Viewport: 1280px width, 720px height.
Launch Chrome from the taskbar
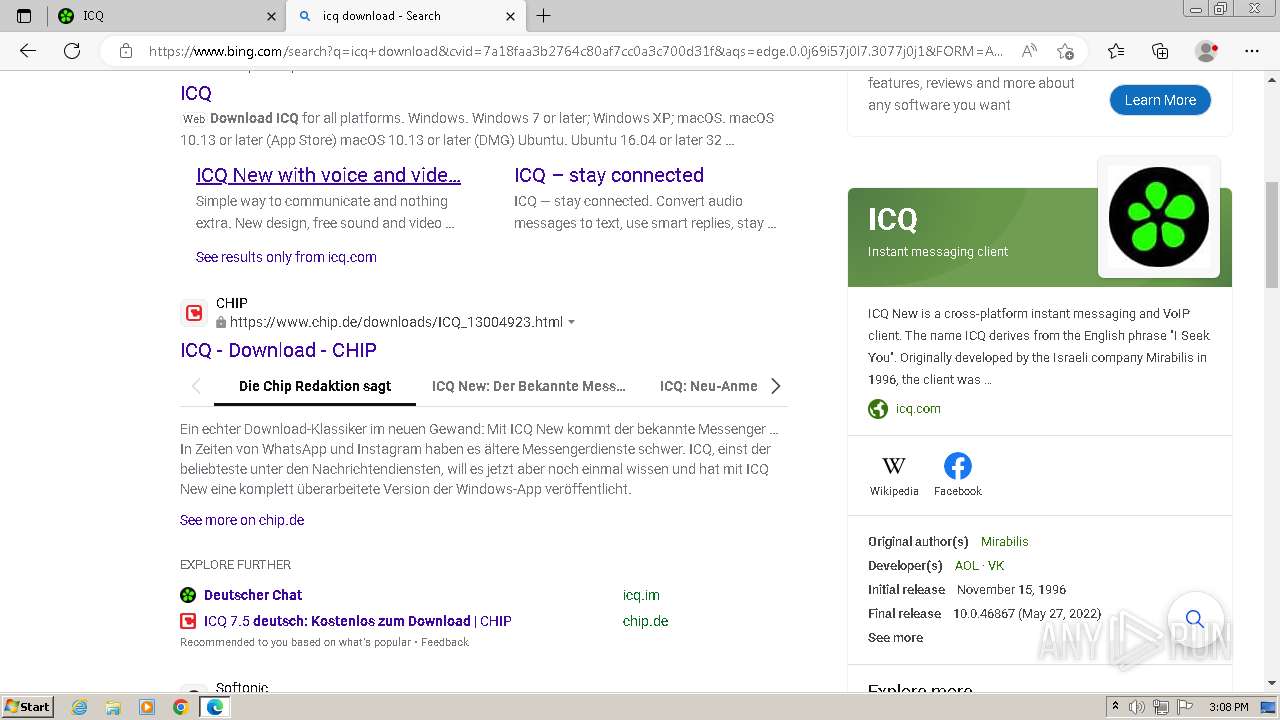pos(180,707)
